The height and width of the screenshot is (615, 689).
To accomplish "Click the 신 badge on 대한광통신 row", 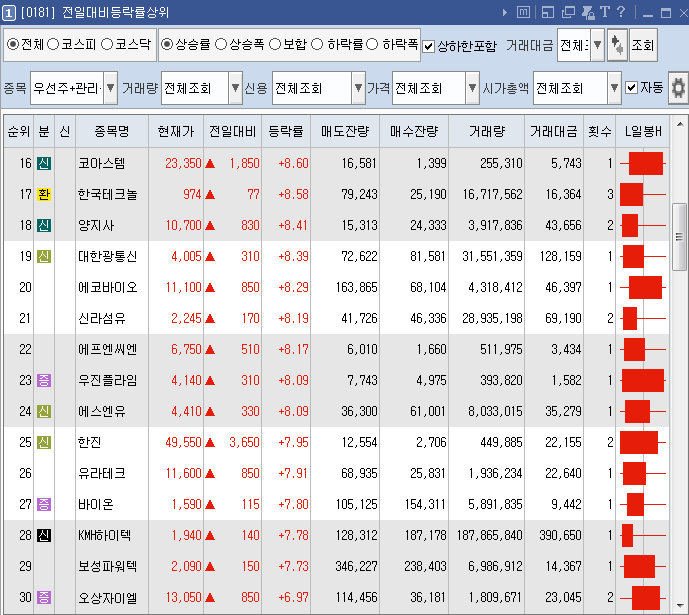I will tap(44, 256).
